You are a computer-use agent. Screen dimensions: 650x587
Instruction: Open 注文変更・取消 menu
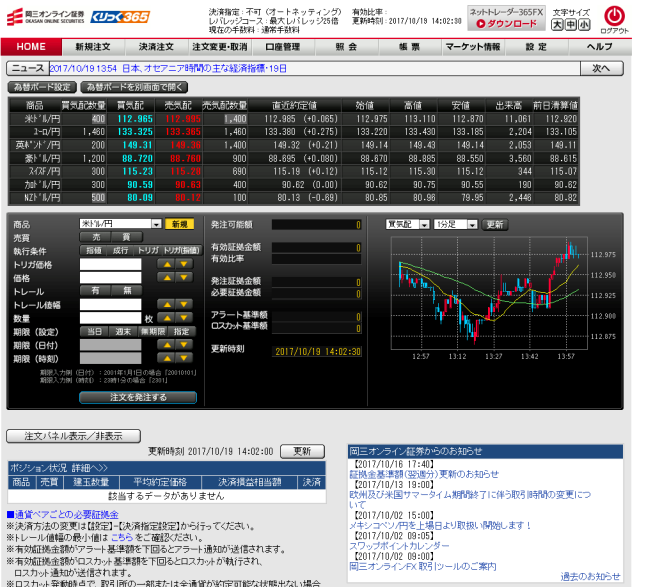[x=220, y=47]
